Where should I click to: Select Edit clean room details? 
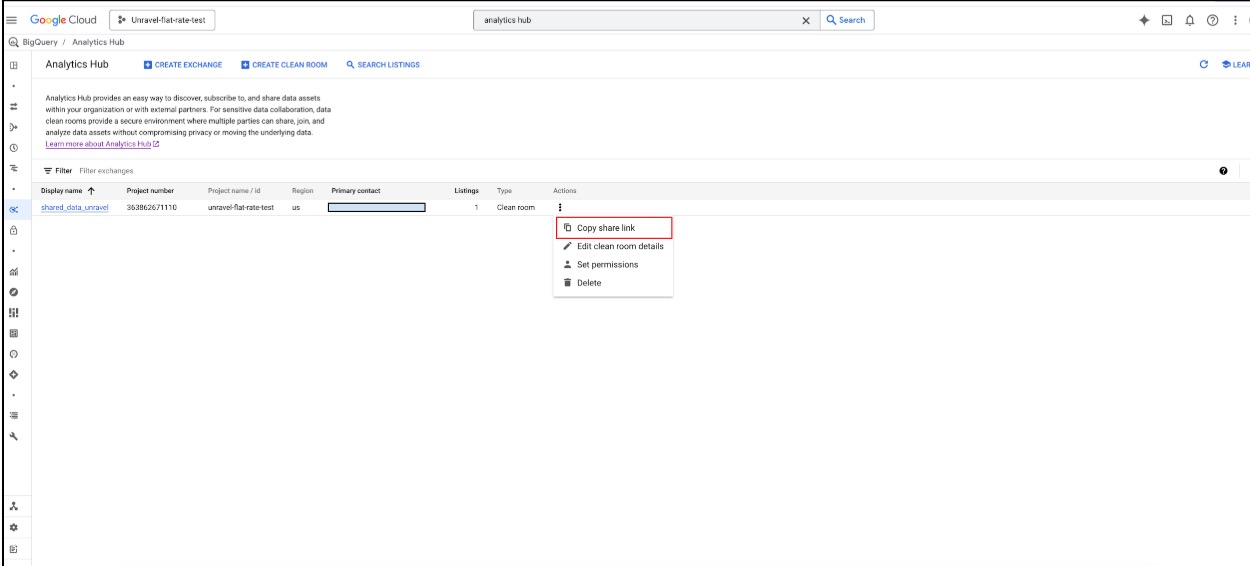pos(619,246)
